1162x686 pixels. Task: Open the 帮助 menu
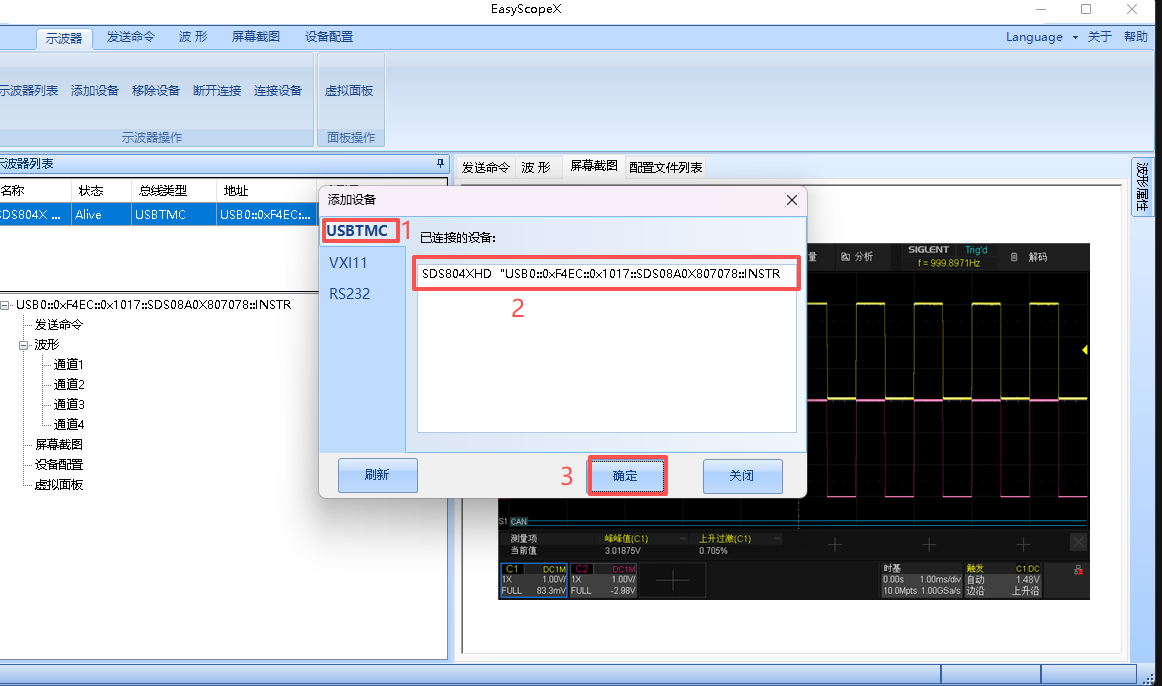click(x=1135, y=37)
